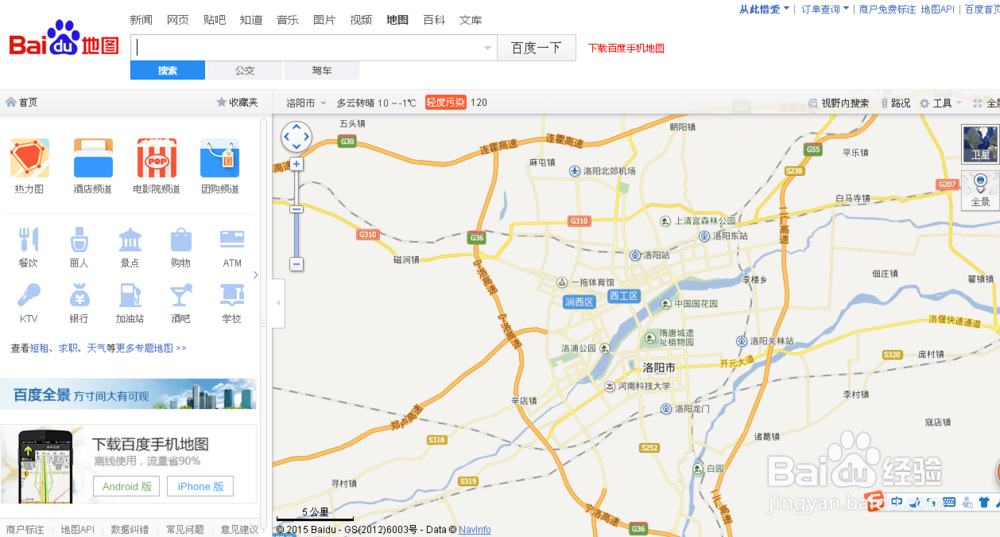1000x537 pixels.
Task: Open 百科 in top navigation
Action: coord(434,20)
